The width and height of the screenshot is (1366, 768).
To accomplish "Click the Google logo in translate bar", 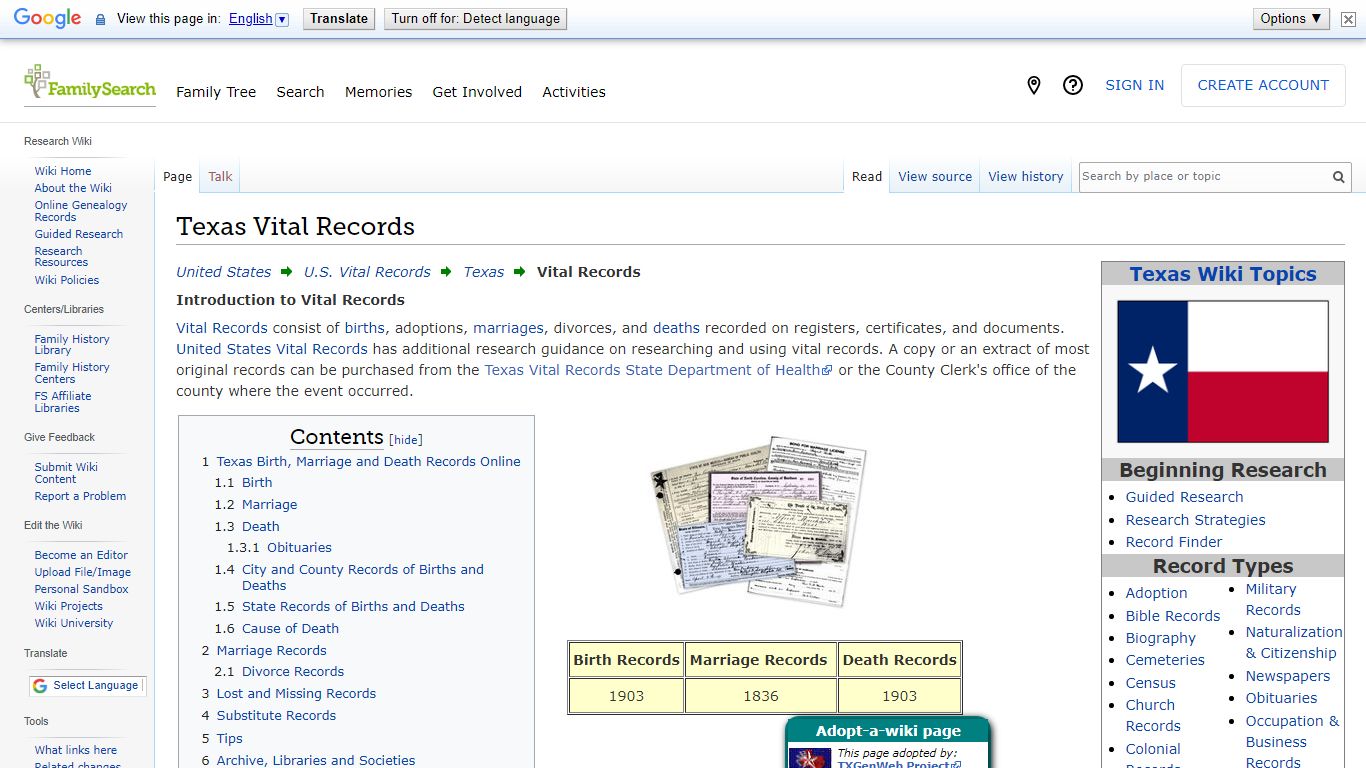I will [x=47, y=19].
